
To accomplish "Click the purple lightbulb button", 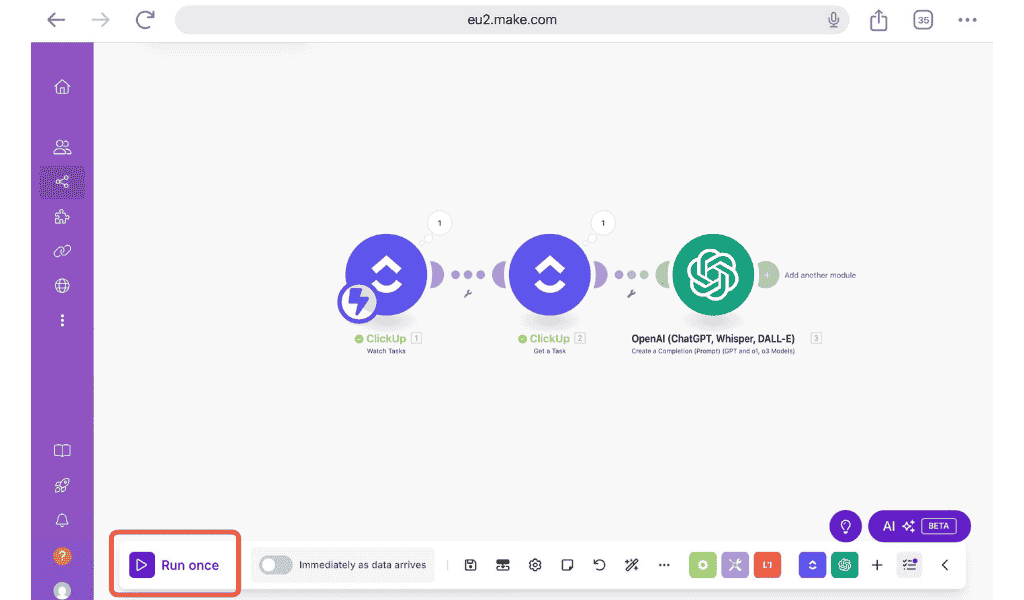I will point(846,526).
